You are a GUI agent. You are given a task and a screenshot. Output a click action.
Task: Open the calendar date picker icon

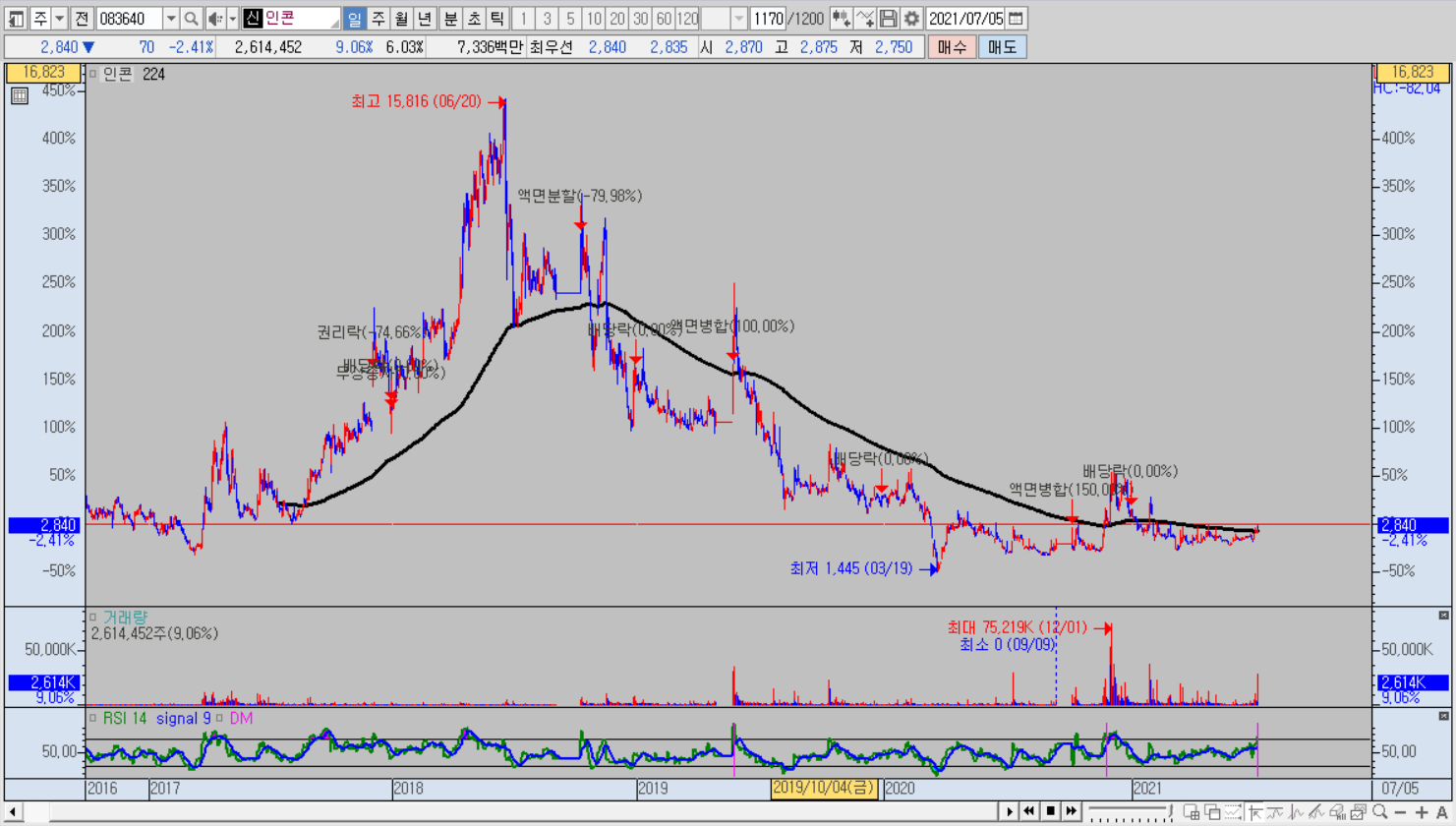coord(1017,19)
